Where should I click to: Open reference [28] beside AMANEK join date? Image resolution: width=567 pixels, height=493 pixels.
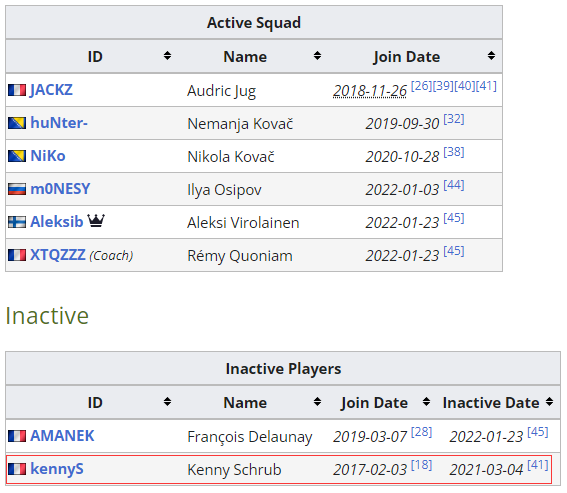(422, 432)
